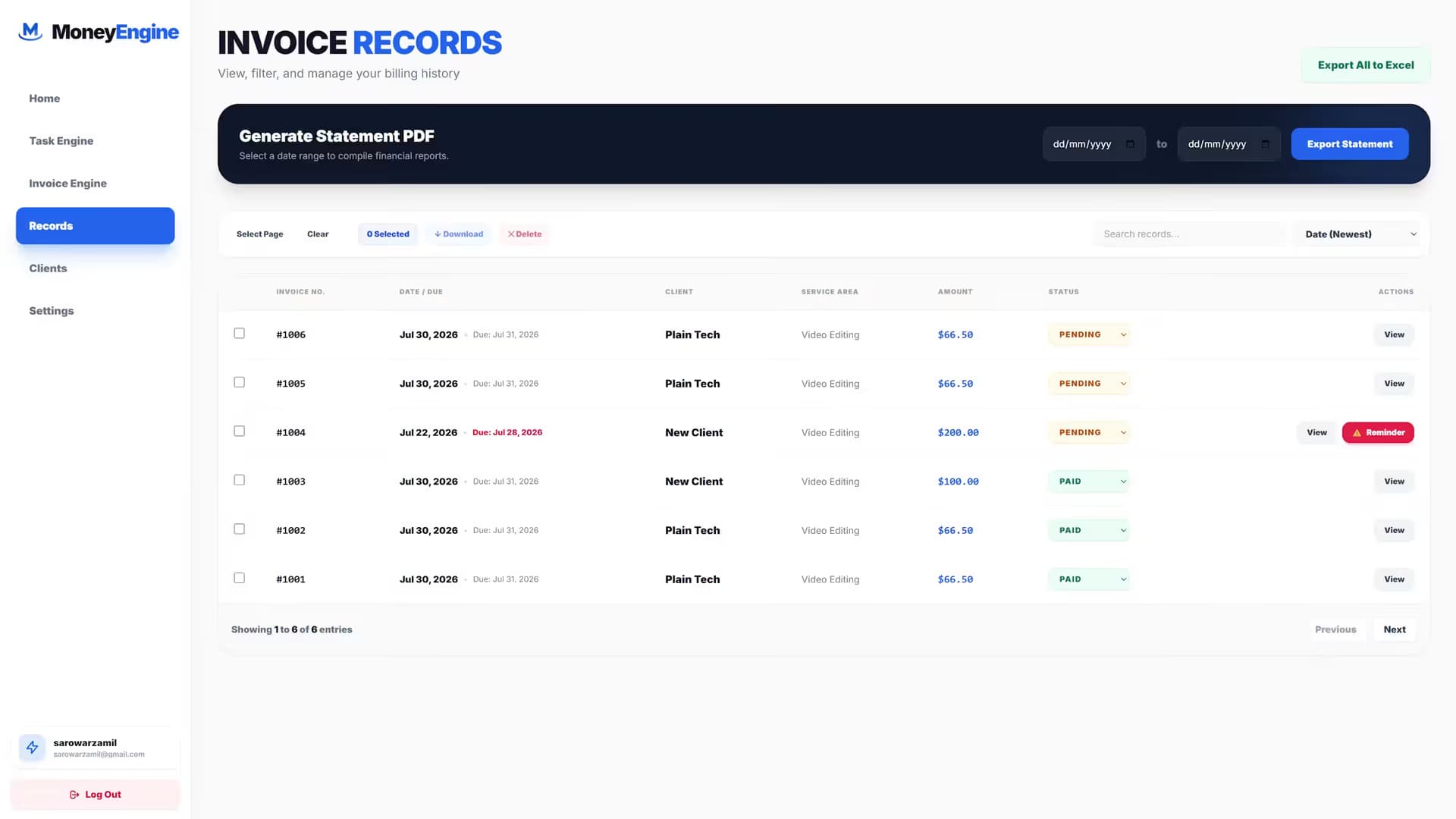The height and width of the screenshot is (819, 1456).
Task: Download the selected invoices
Action: click(x=458, y=234)
